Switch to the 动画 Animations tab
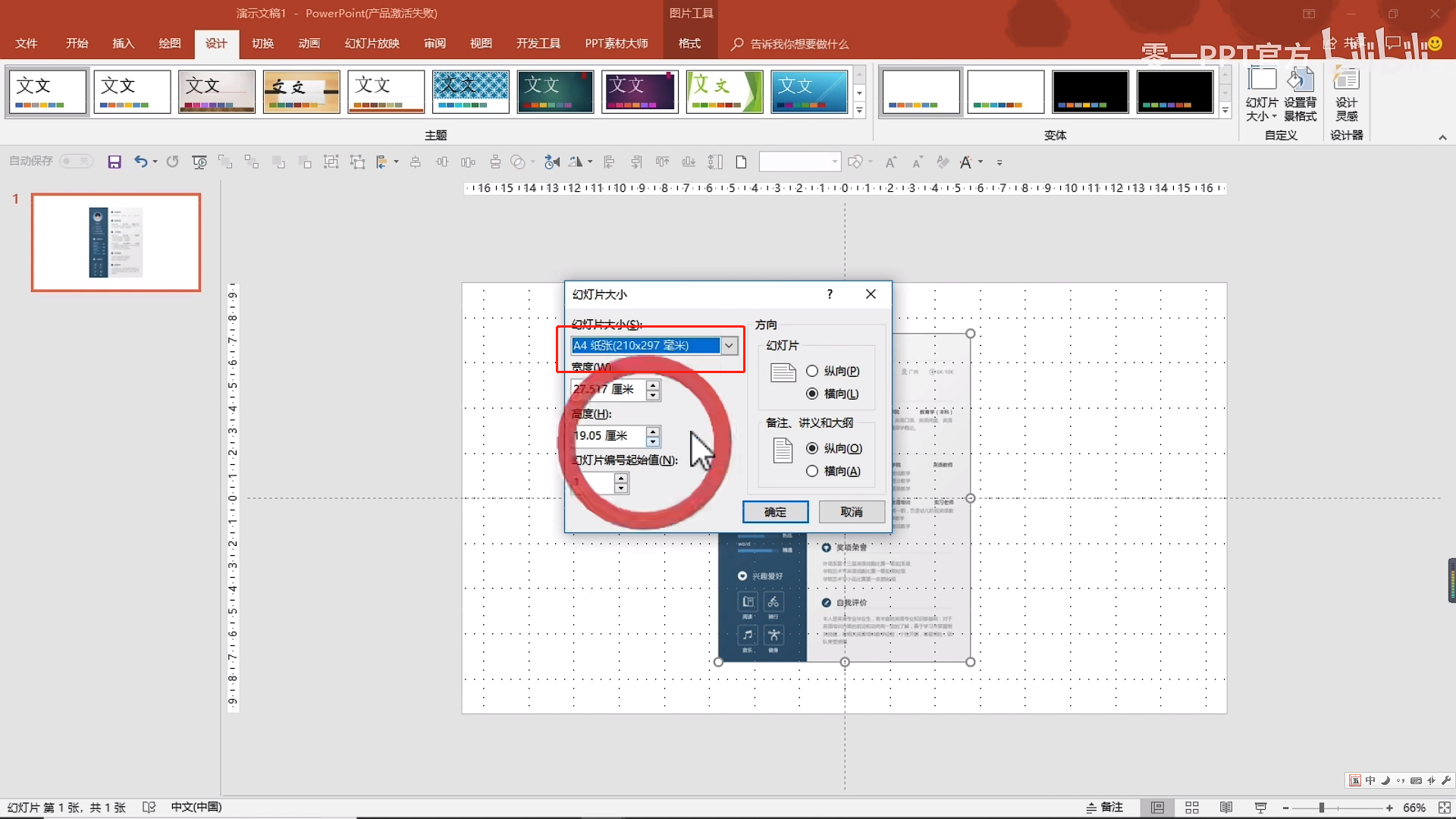 tap(309, 43)
